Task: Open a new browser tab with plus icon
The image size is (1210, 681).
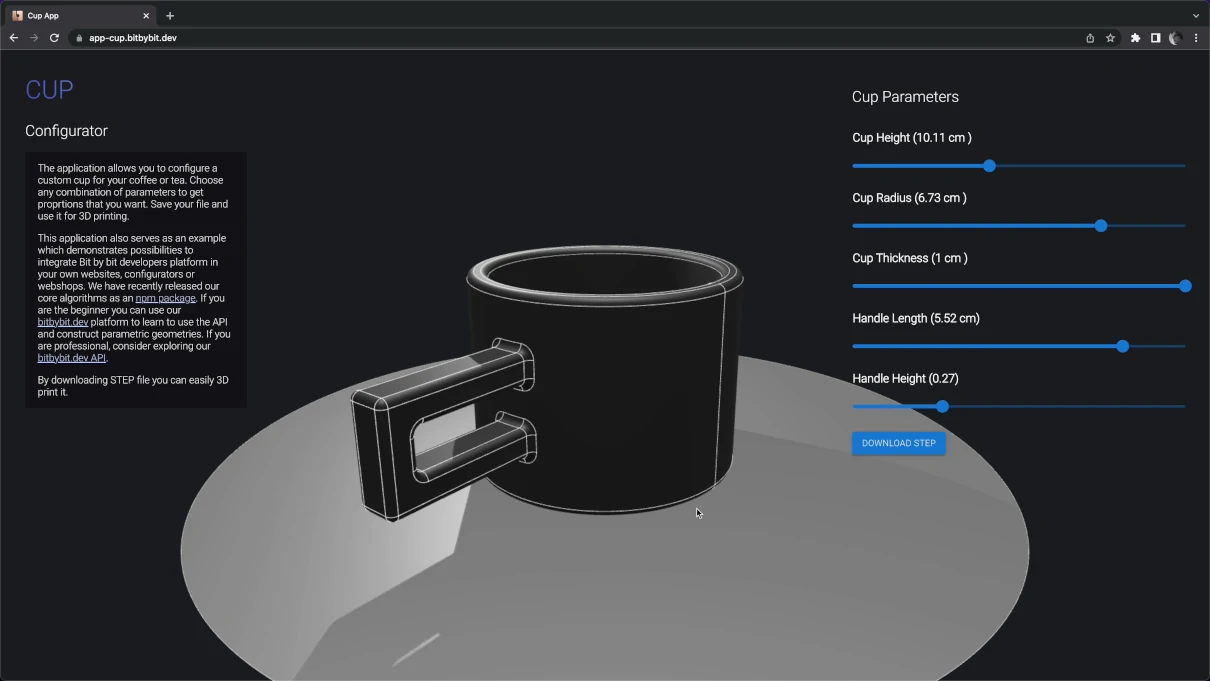Action: pos(170,16)
